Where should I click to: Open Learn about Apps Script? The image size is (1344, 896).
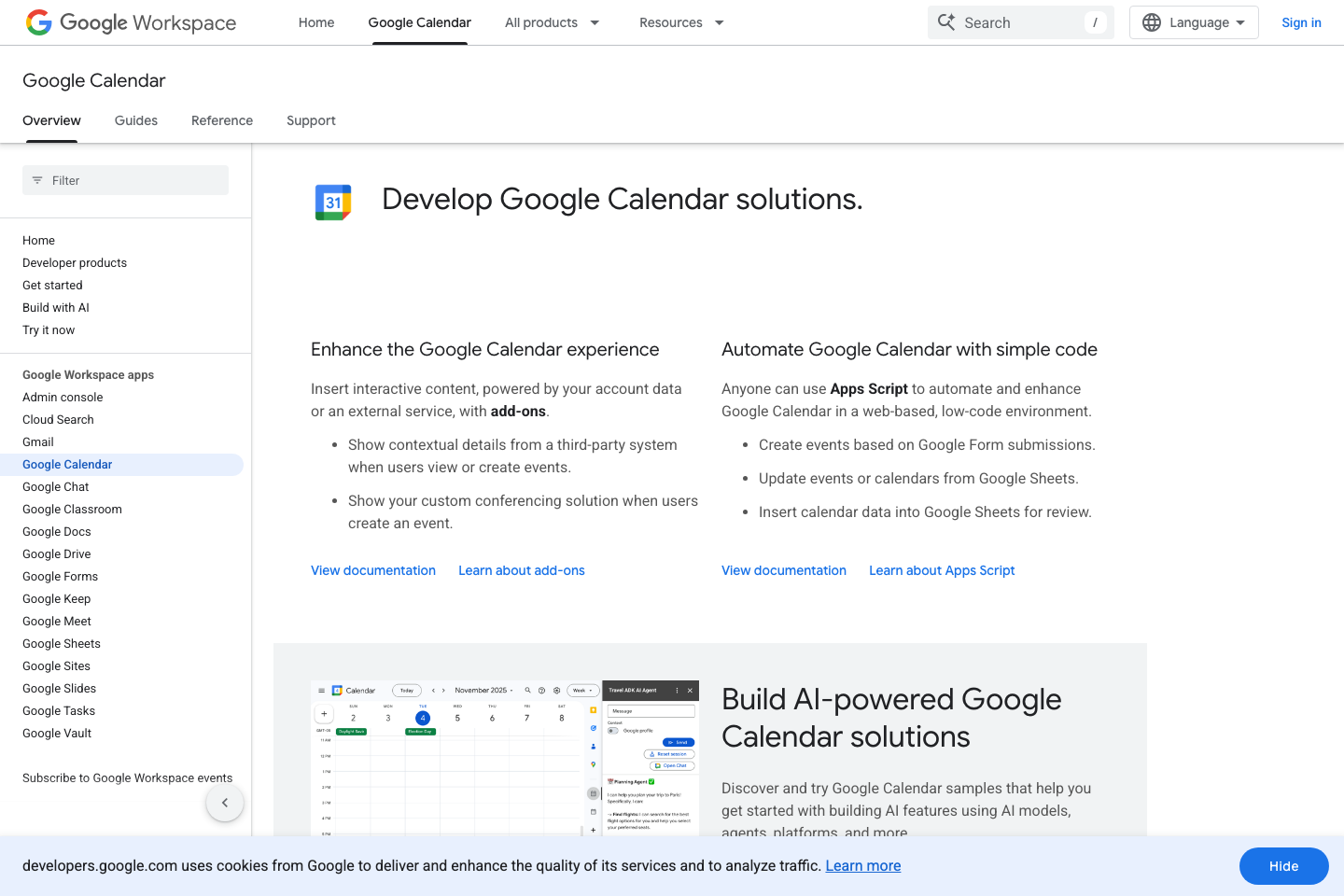coord(941,570)
